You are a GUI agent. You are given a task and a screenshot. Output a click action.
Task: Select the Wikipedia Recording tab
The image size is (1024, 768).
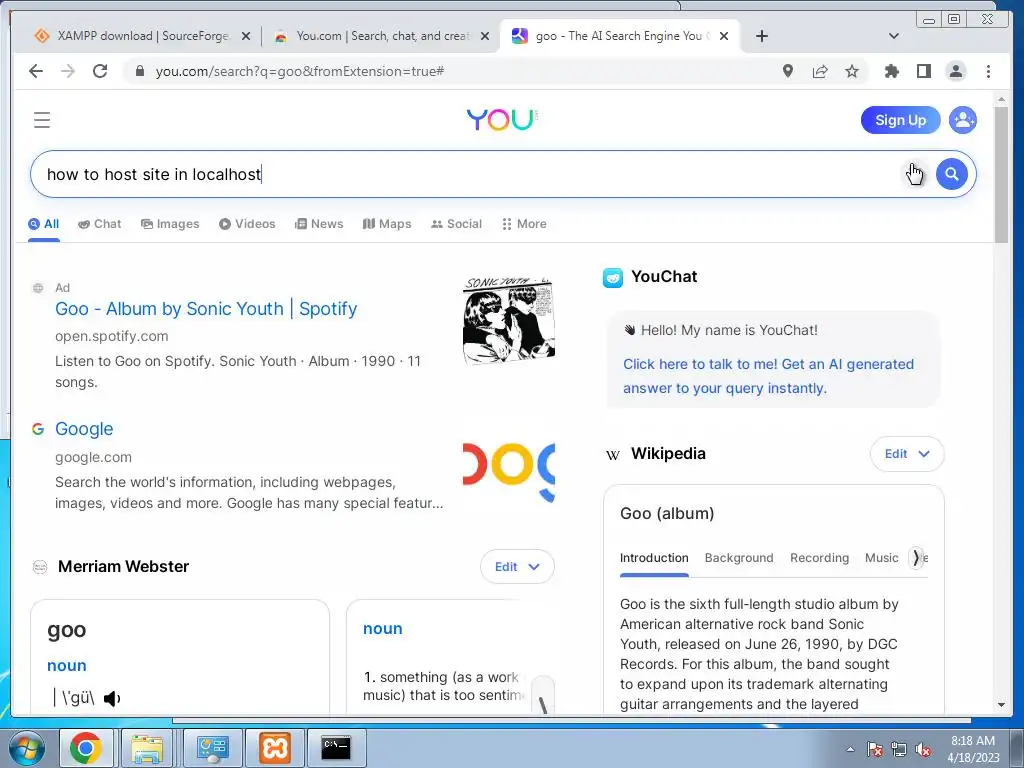(819, 558)
